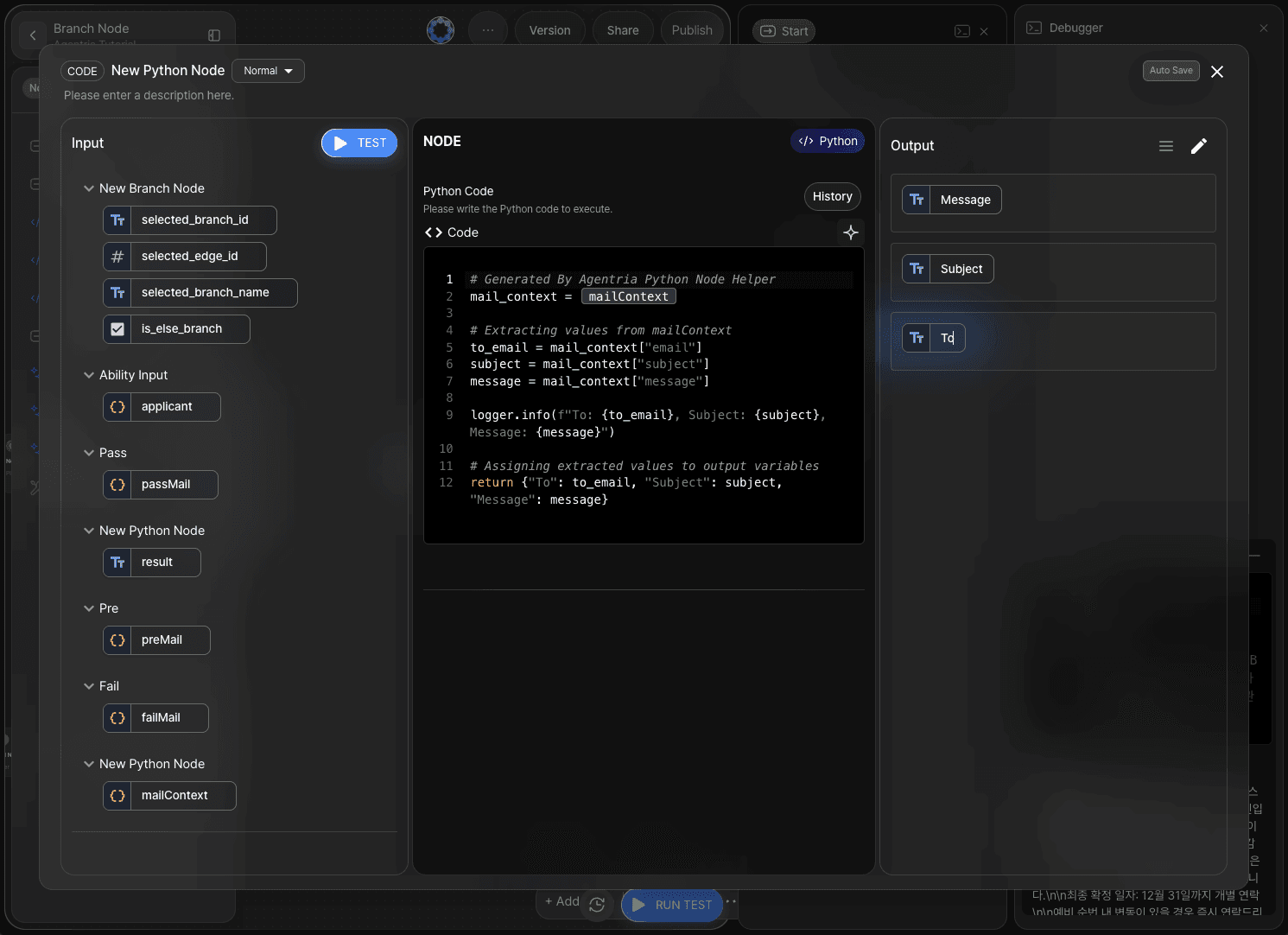This screenshot has width=1288, height=935.
Task: Click the object braces icon of passMail
Action: (117, 485)
